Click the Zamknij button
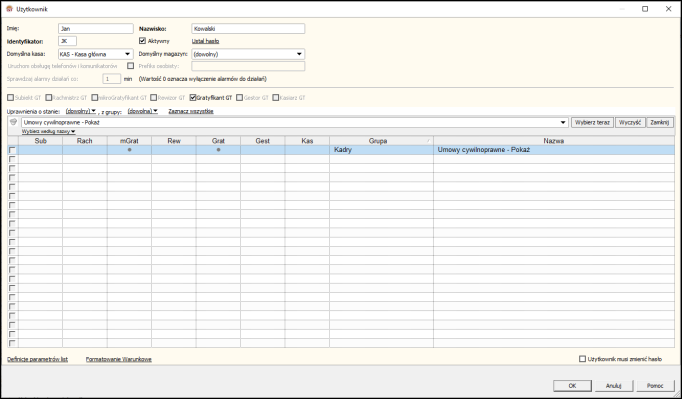682x399 pixels. (x=660, y=123)
